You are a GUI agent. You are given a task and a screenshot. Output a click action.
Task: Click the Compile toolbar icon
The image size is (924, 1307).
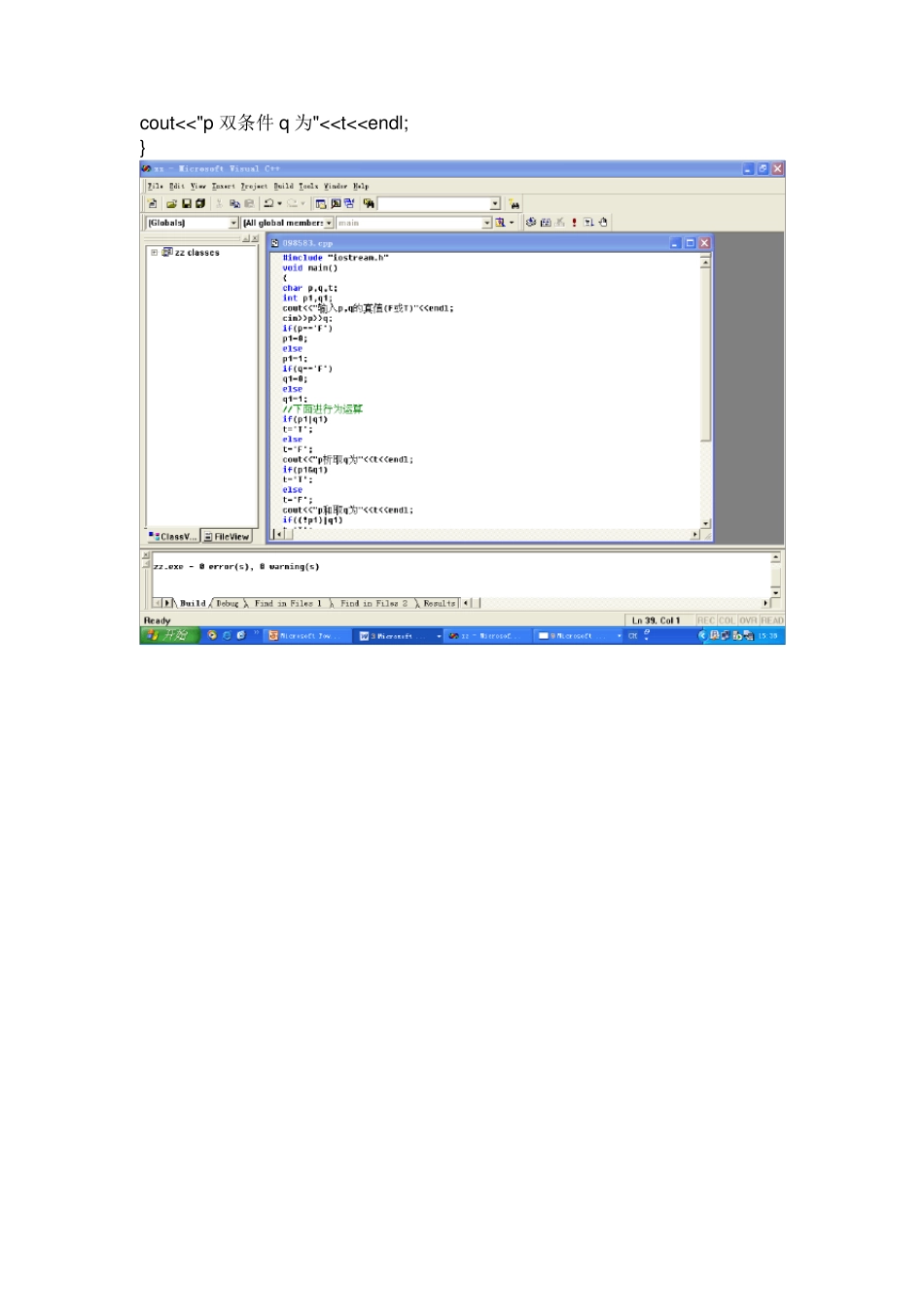[x=531, y=223]
